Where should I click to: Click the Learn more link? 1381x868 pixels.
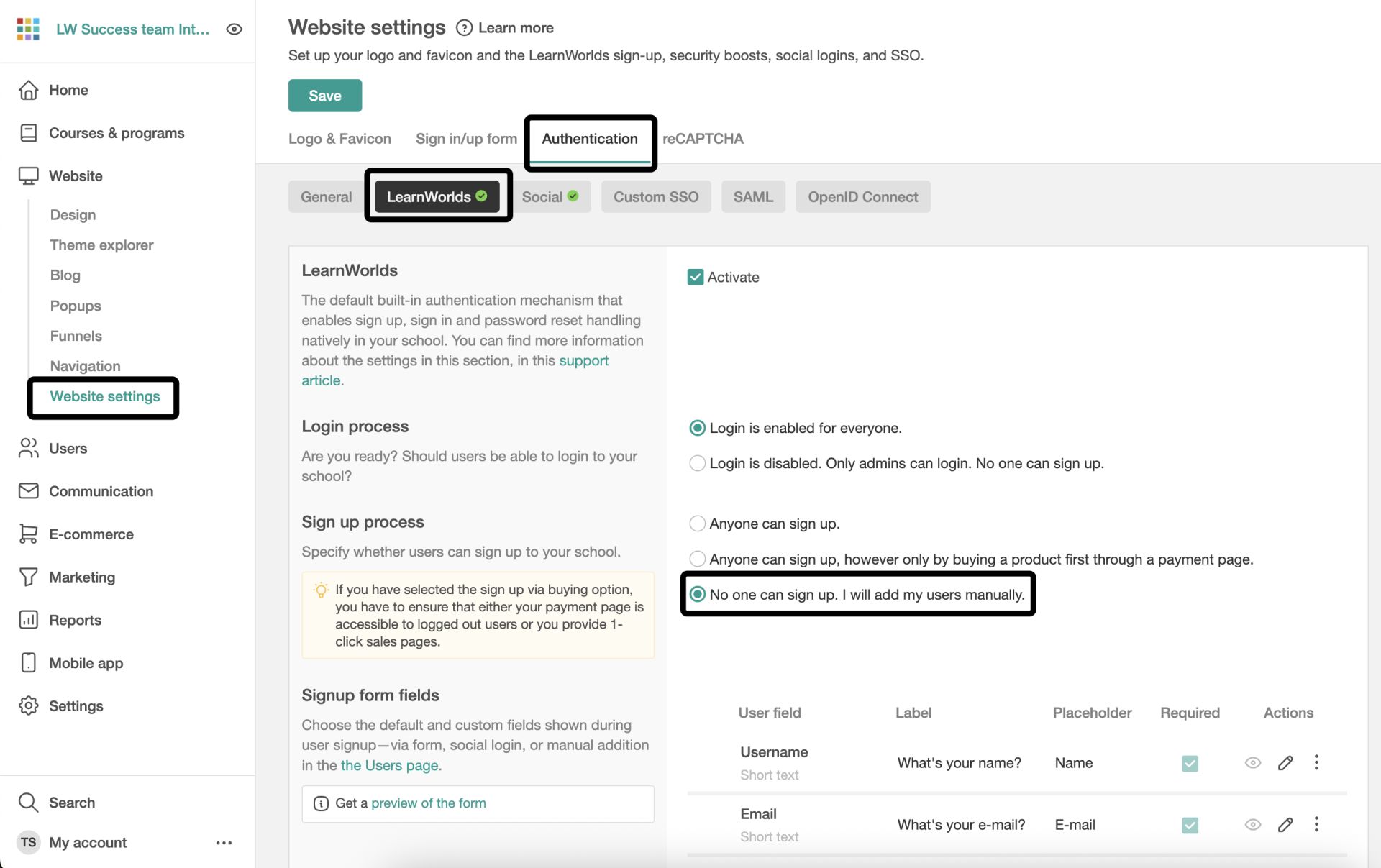pyautogui.click(x=516, y=28)
